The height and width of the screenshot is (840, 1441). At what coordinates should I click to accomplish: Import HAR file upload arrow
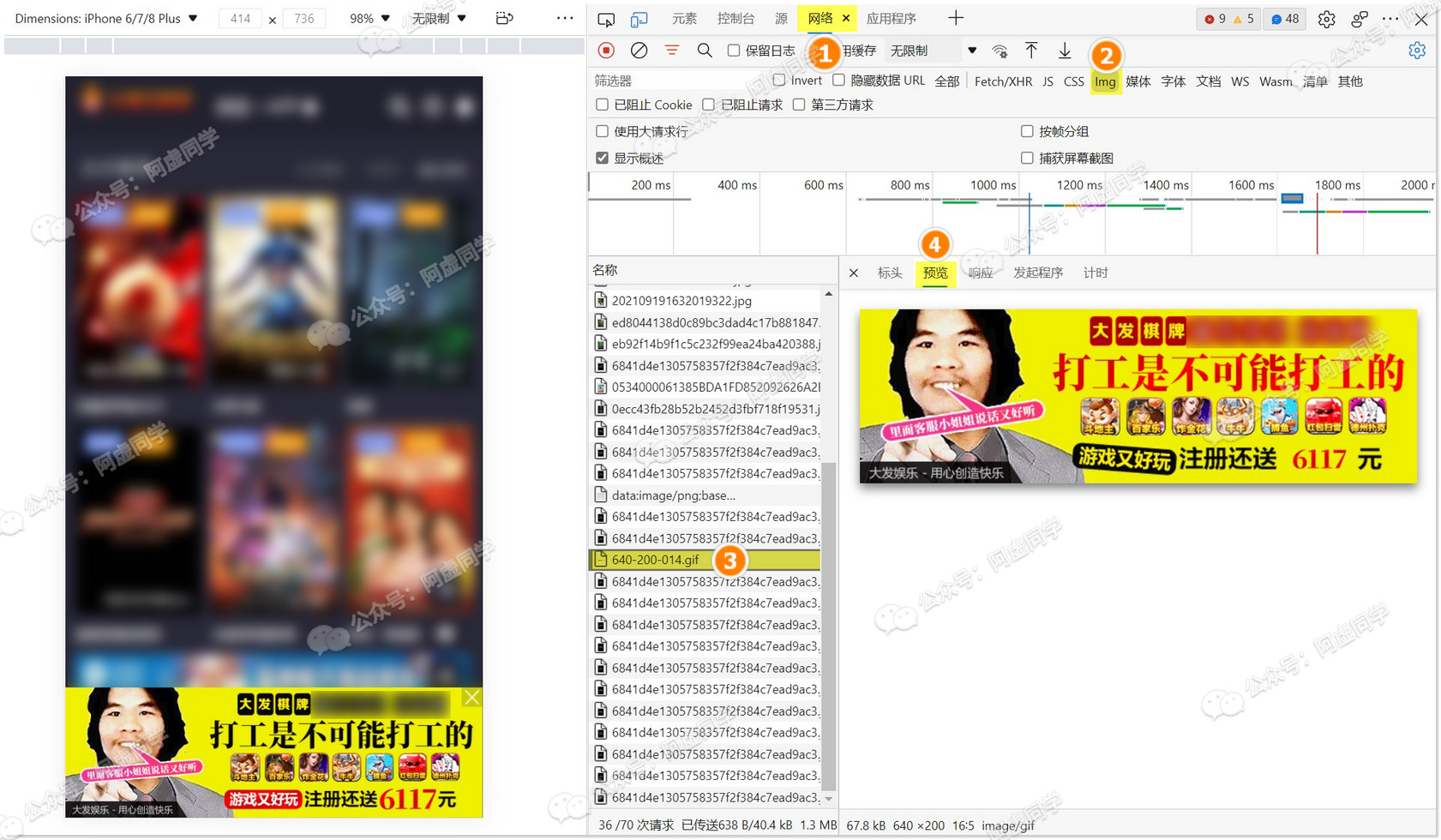point(1031,51)
